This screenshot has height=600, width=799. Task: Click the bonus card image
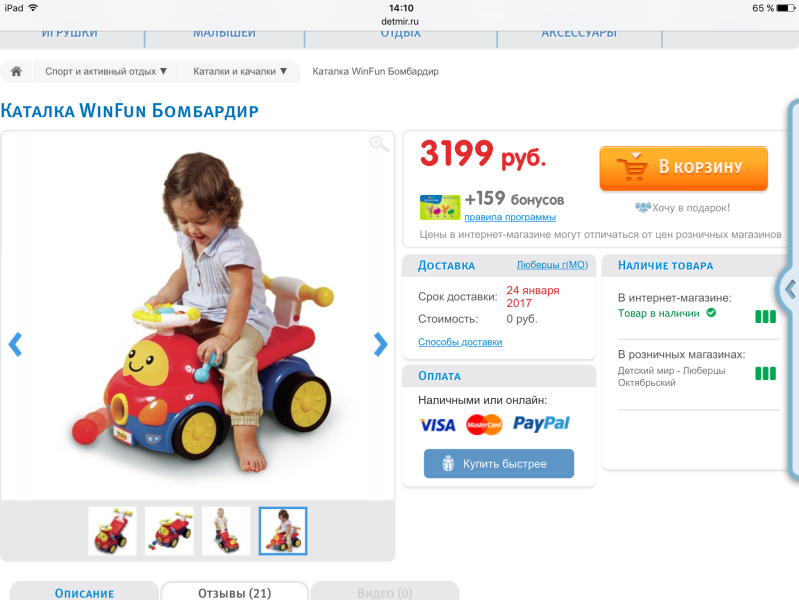(440, 207)
